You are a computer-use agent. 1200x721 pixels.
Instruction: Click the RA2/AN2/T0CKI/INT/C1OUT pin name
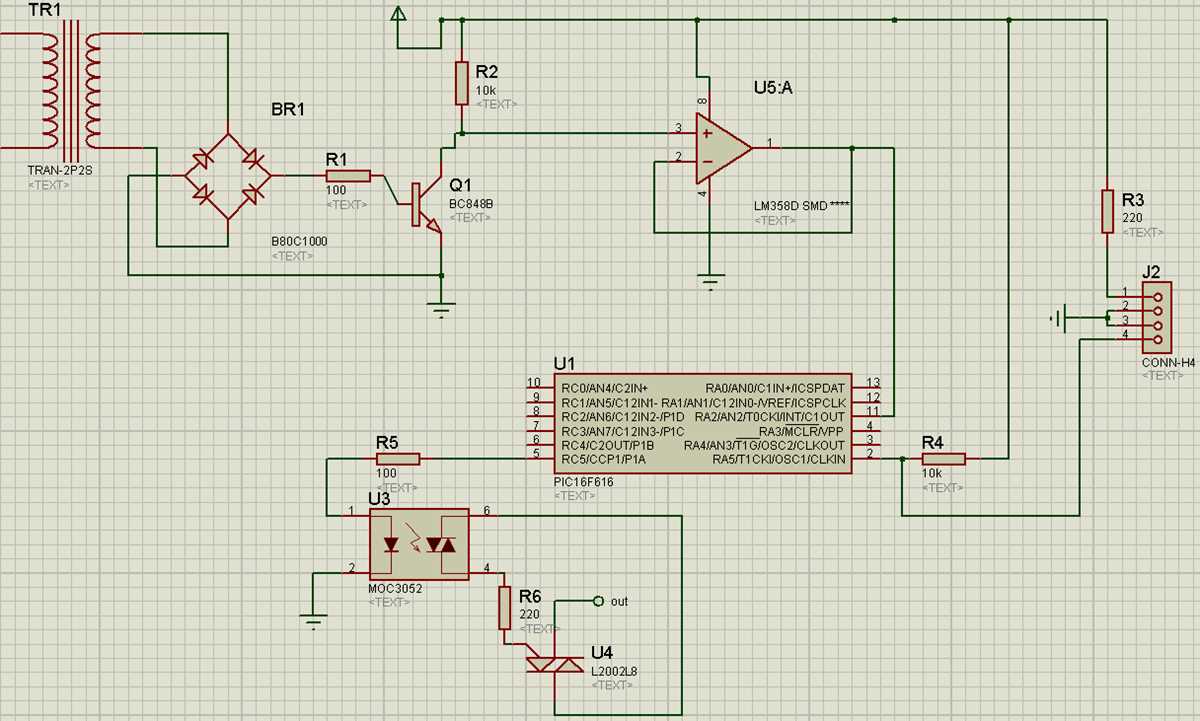tap(768, 415)
